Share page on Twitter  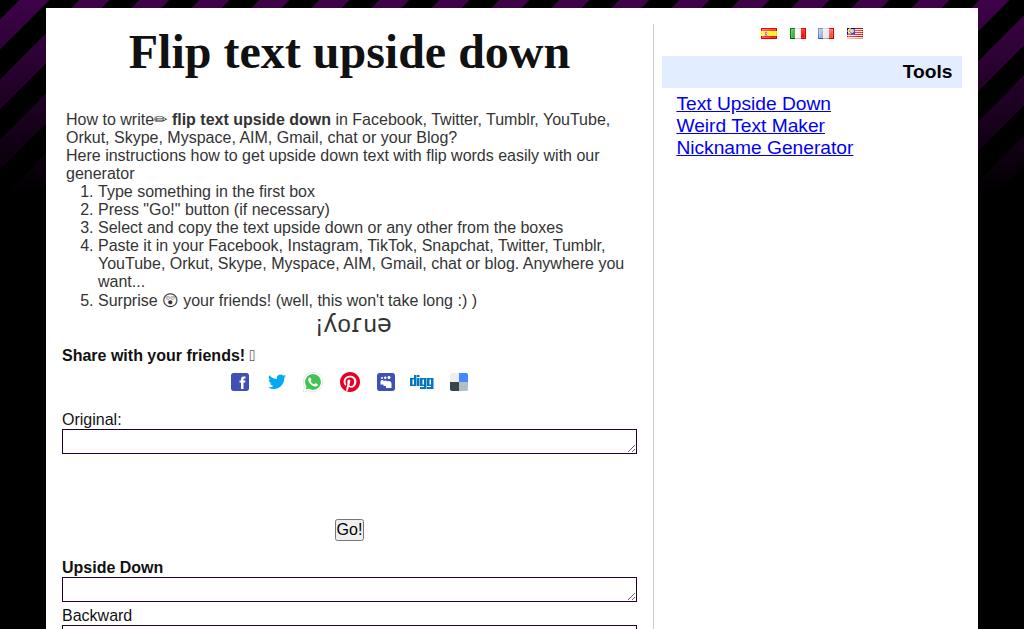(x=276, y=382)
